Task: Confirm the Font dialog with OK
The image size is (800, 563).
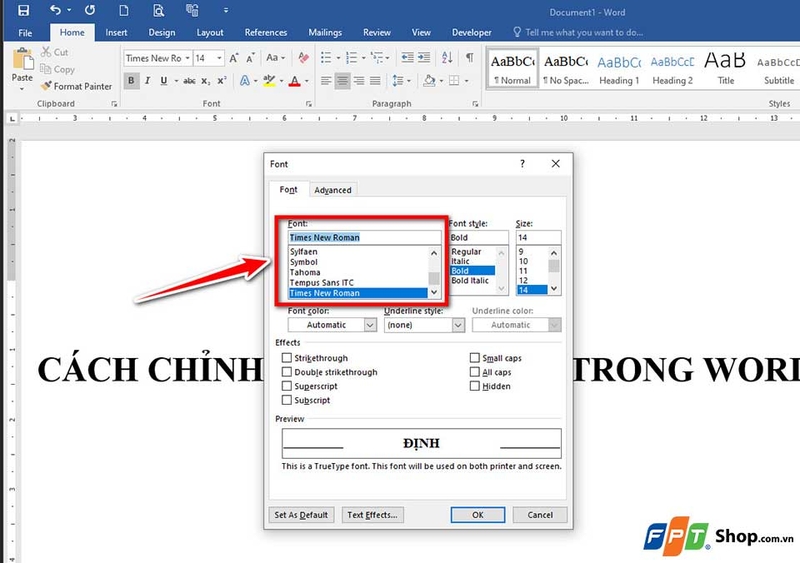Action: [x=478, y=515]
